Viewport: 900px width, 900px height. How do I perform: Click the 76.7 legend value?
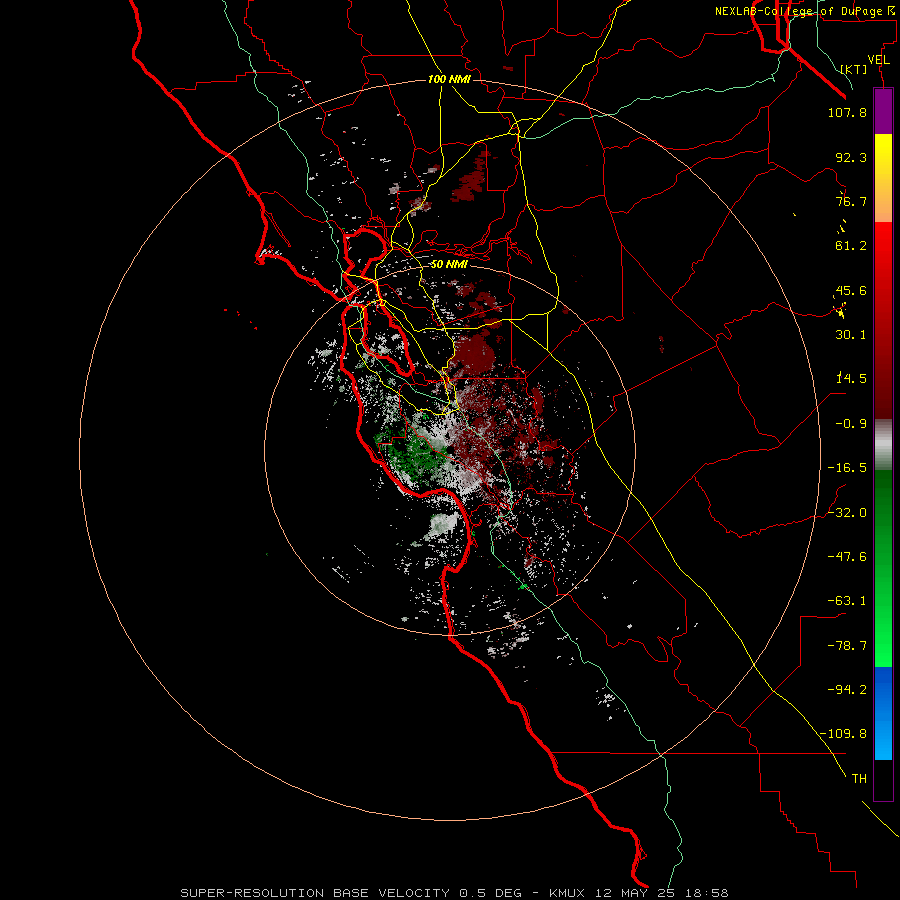[851, 201]
